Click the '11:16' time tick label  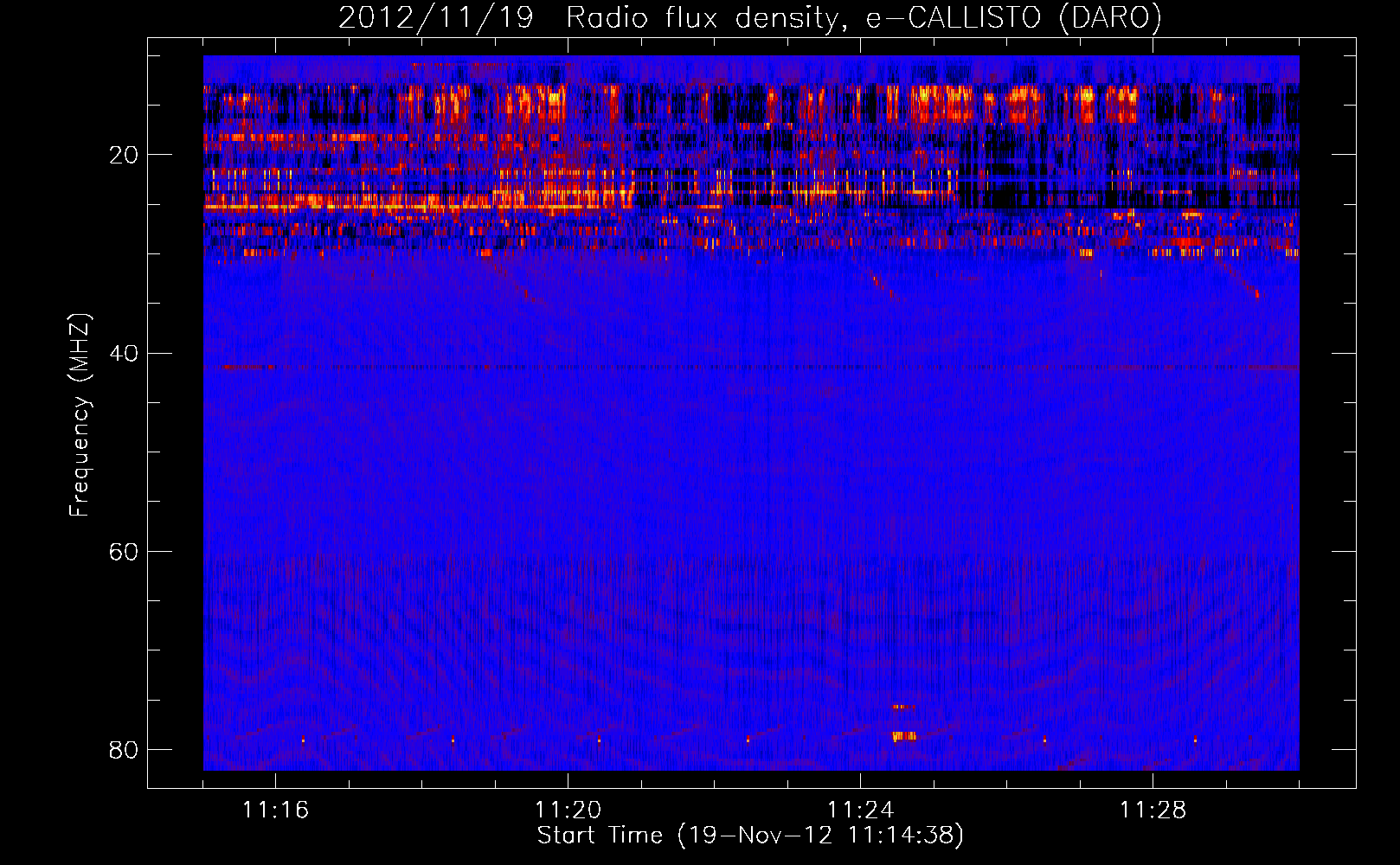(275, 811)
